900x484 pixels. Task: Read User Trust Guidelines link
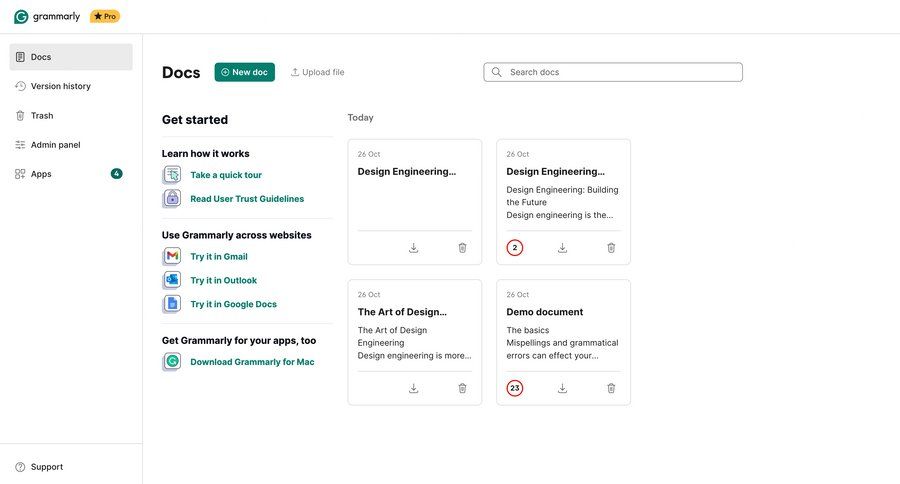(x=247, y=199)
